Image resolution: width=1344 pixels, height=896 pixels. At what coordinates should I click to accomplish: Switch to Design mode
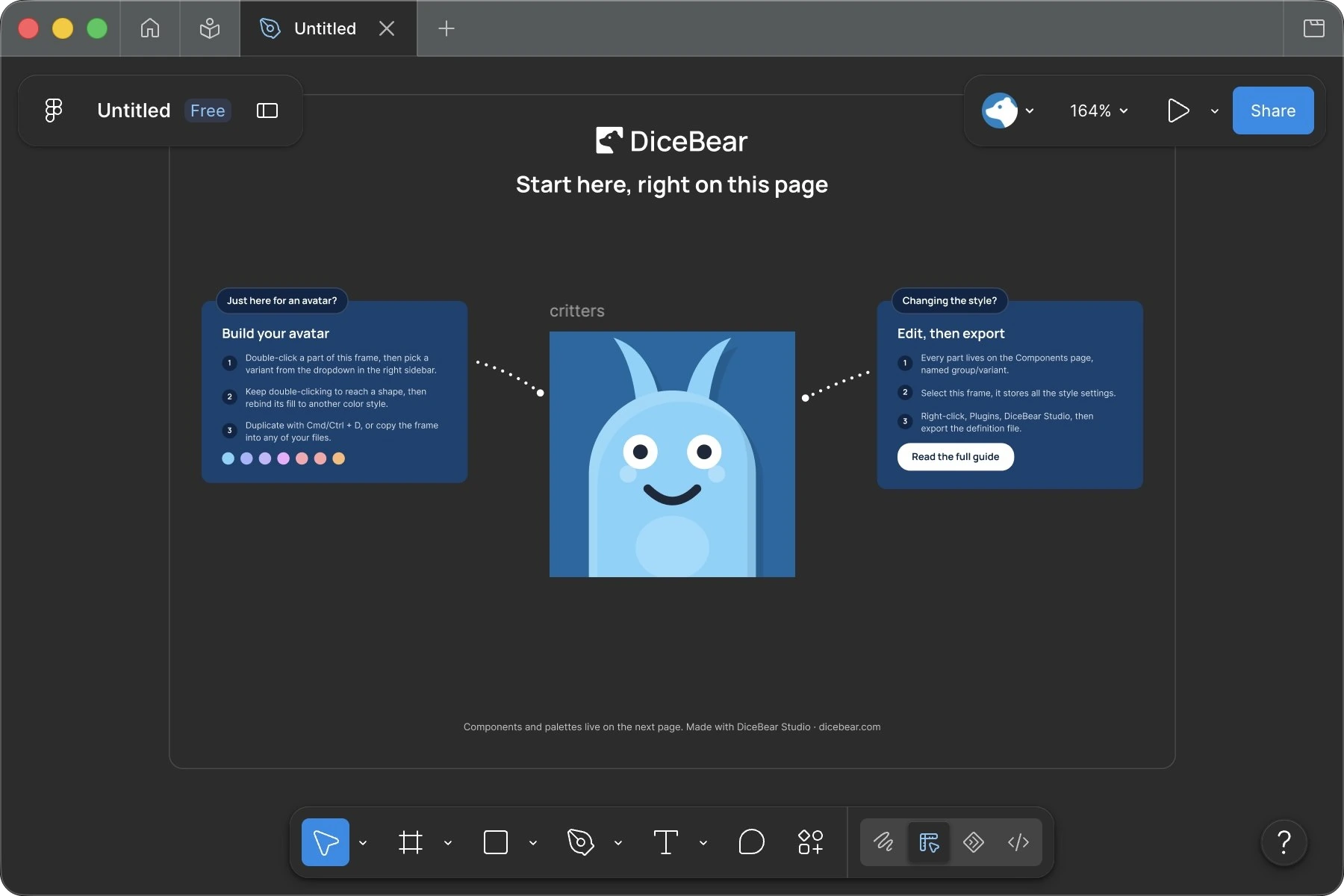(929, 842)
